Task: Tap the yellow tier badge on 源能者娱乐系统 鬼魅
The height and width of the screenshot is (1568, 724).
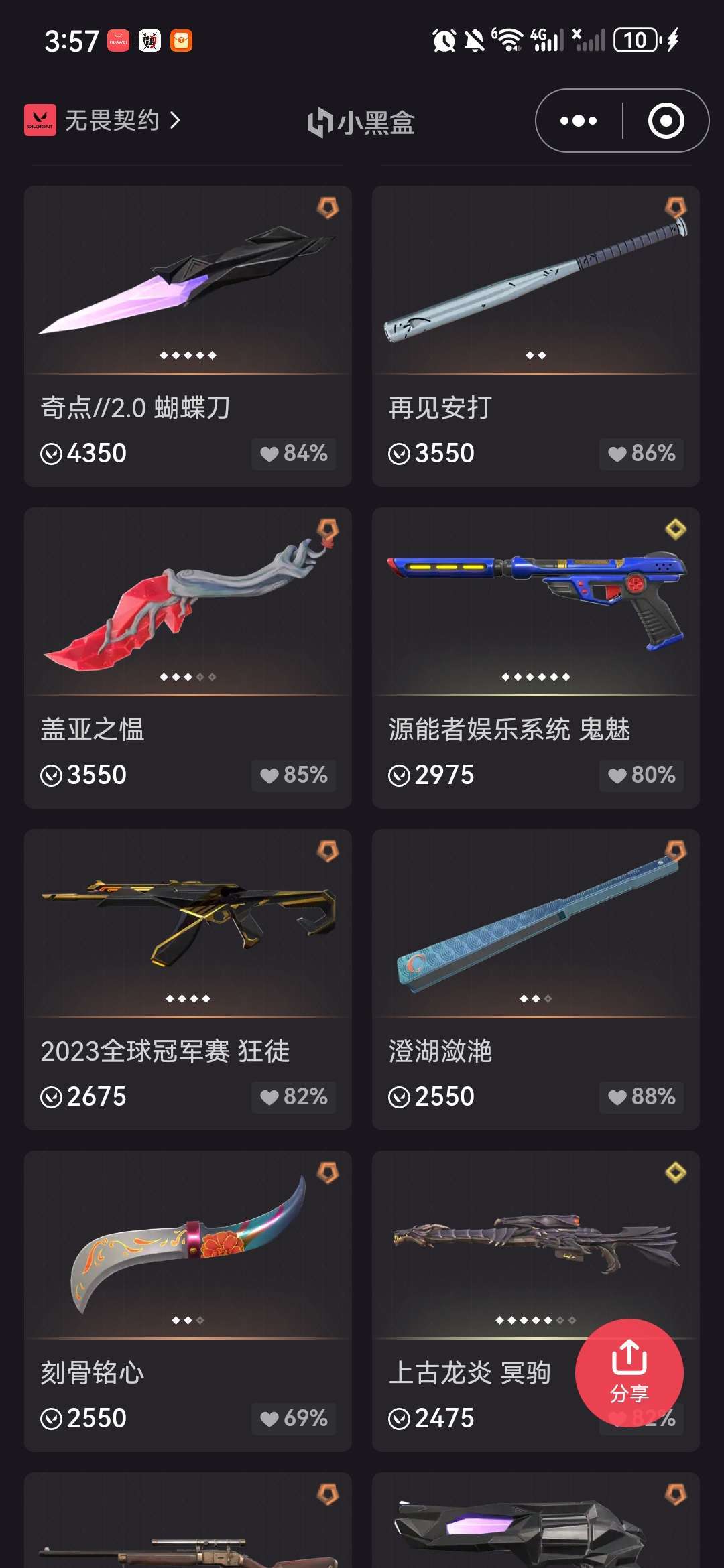Action: click(676, 529)
